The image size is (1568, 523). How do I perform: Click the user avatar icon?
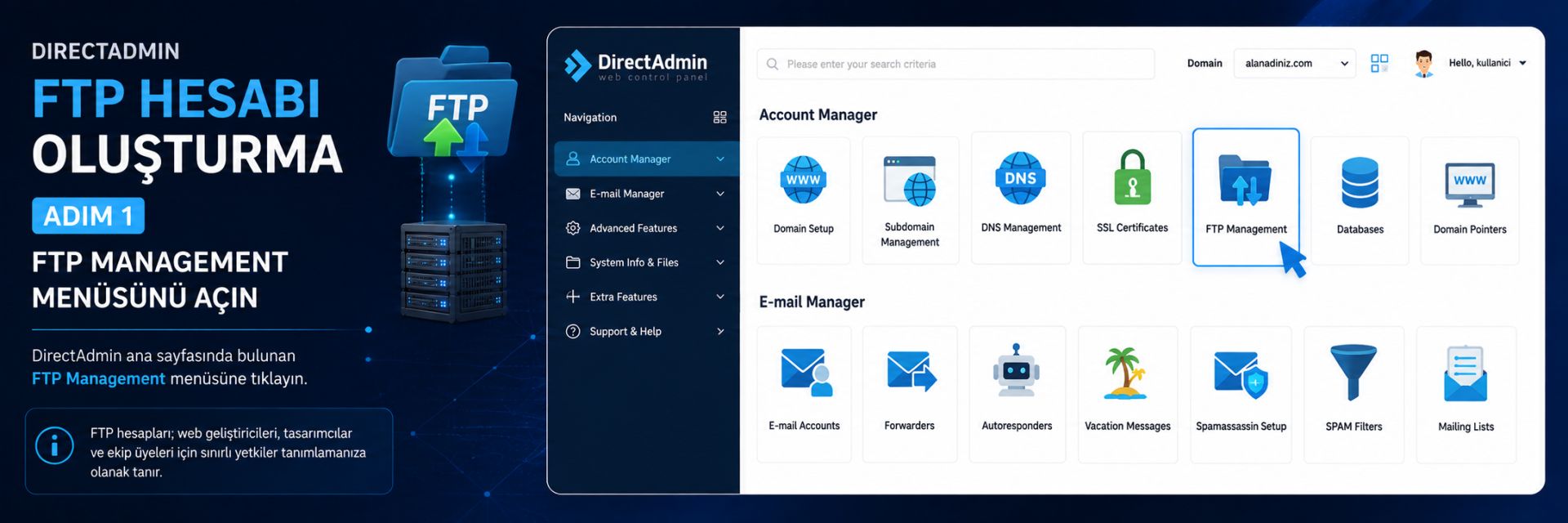1423,64
